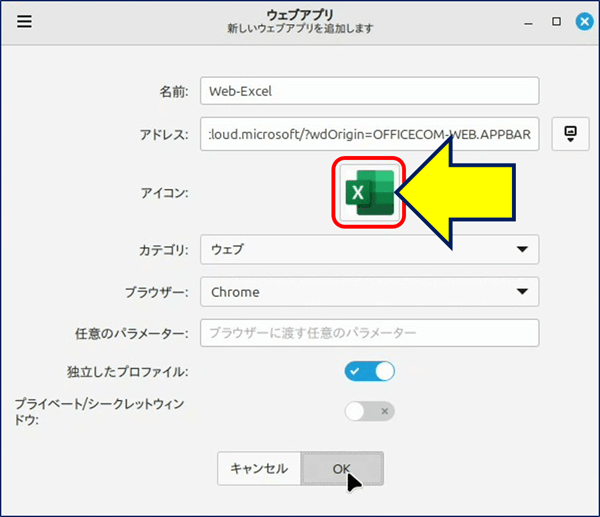Click the Excel icon chooser button
The width and height of the screenshot is (600, 517).
click(369, 192)
